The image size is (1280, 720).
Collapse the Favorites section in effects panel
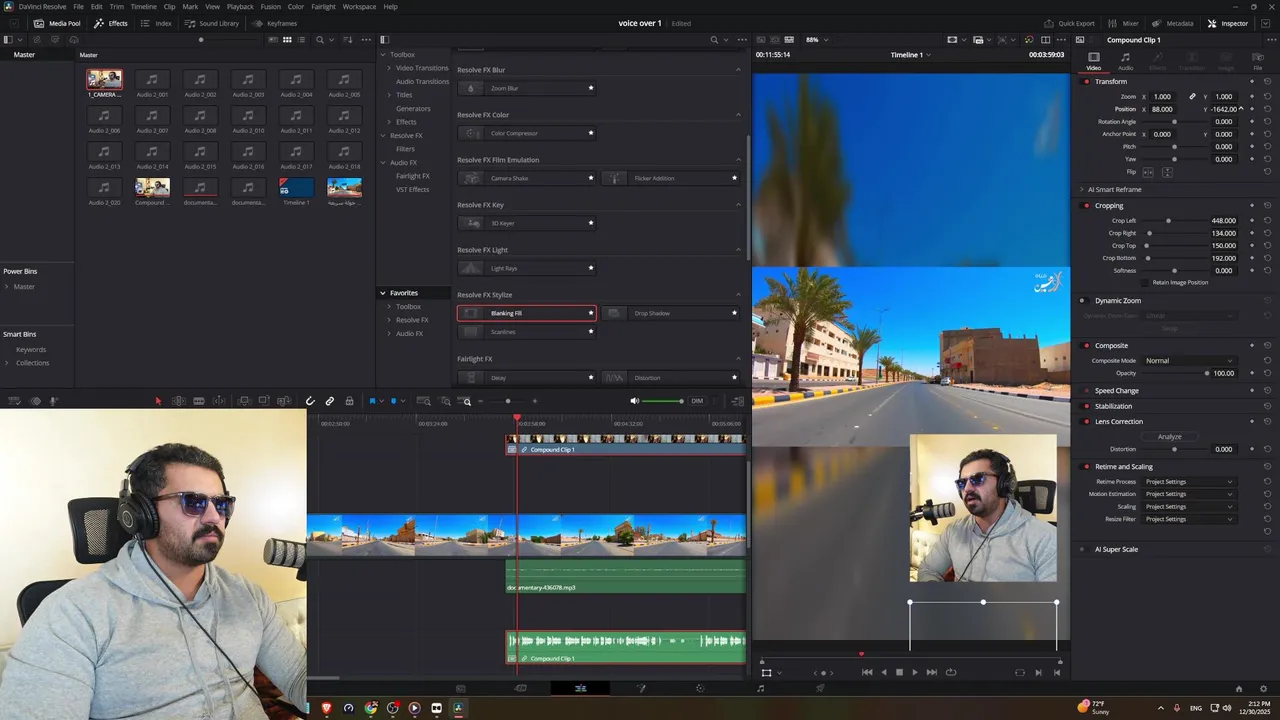pyautogui.click(x=382, y=293)
